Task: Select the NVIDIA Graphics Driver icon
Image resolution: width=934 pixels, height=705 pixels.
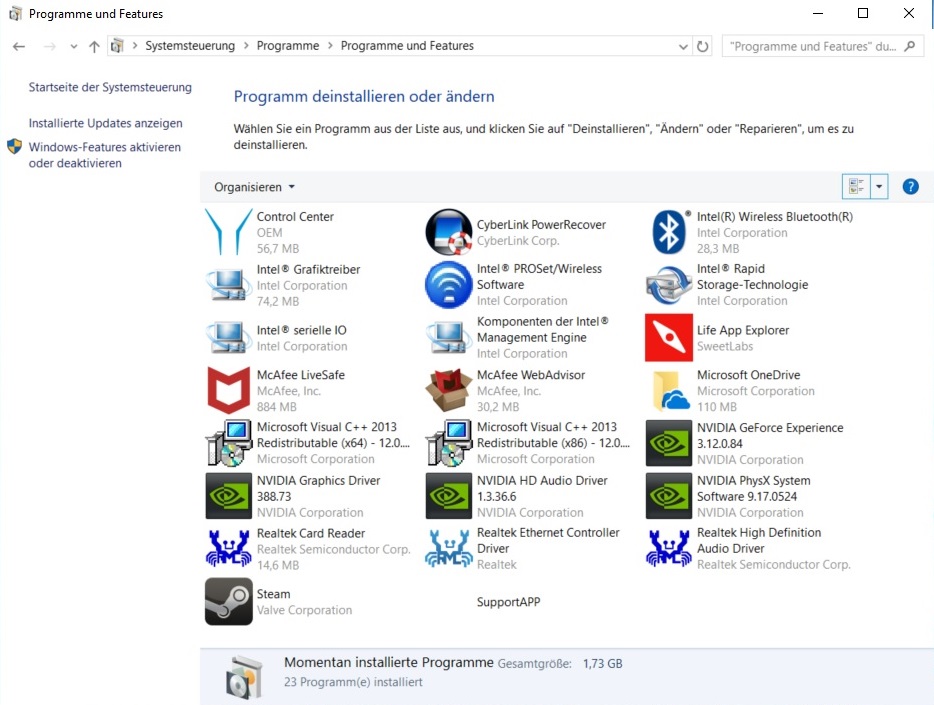Action: [229, 496]
